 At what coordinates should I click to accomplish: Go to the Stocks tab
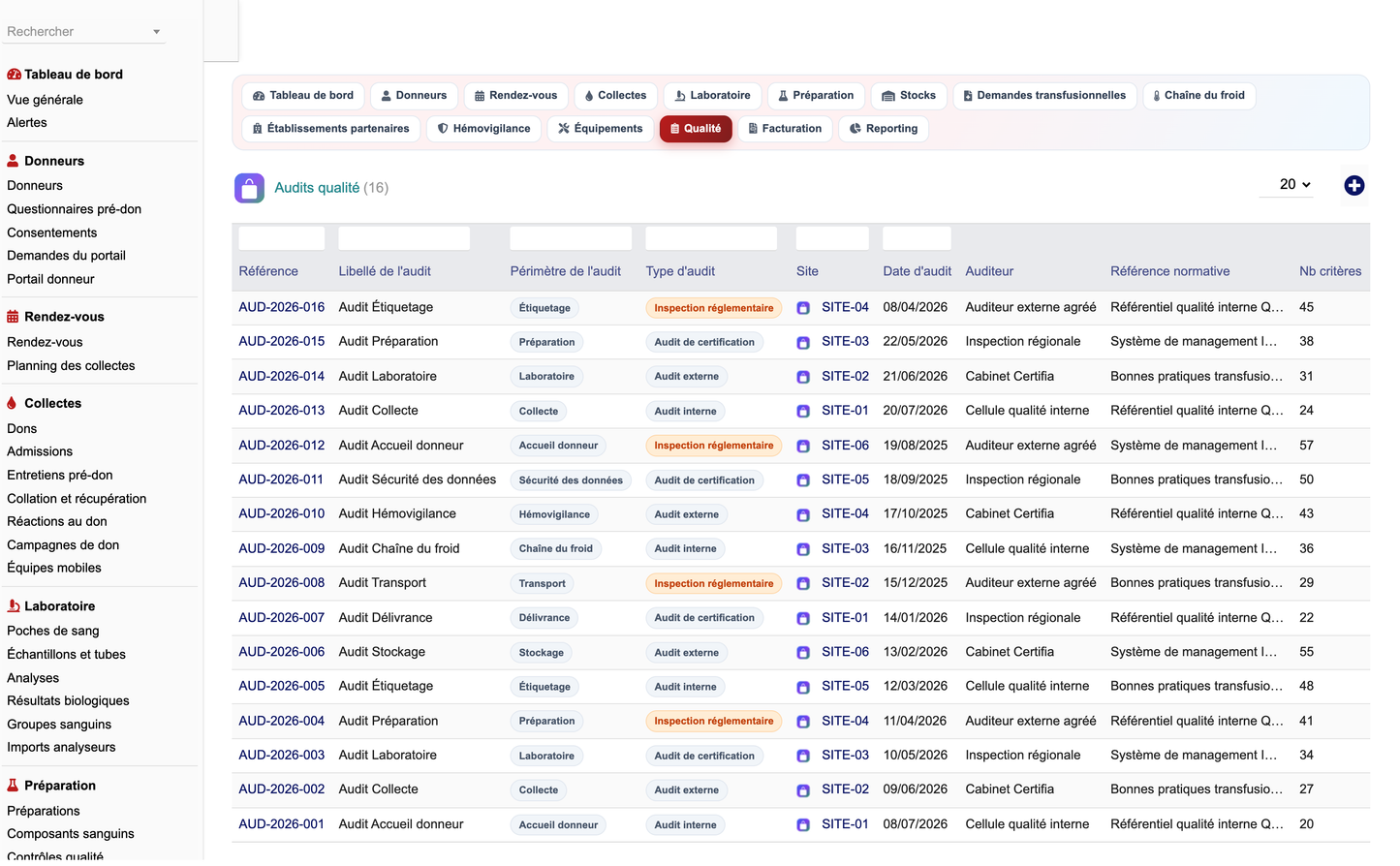click(909, 96)
